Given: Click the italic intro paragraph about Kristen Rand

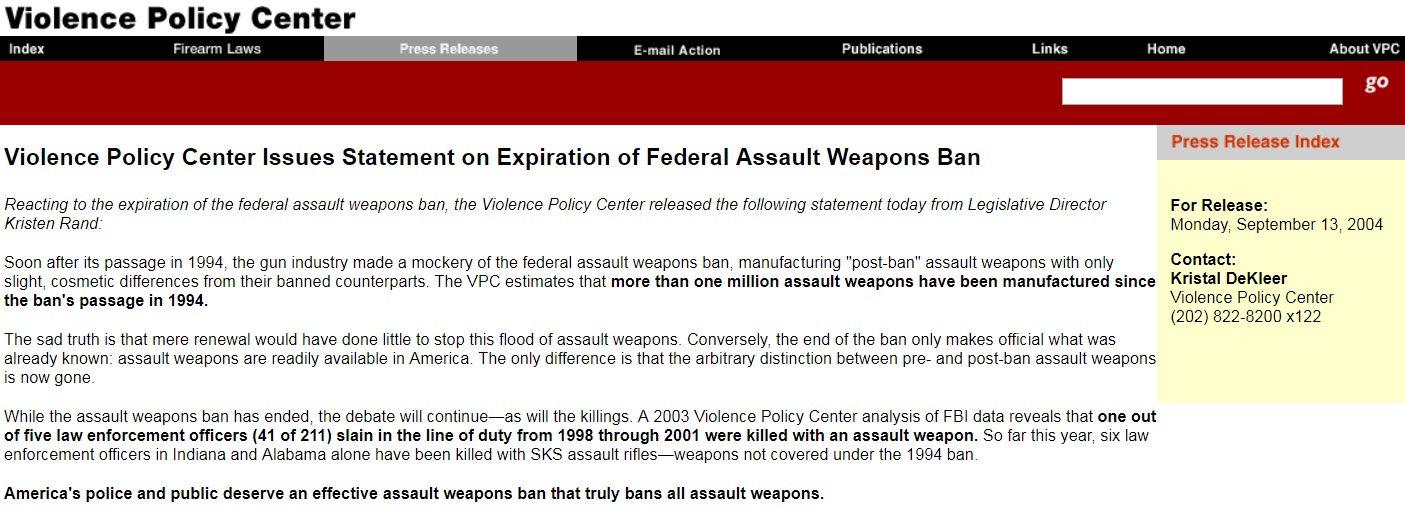Looking at the screenshot, I should (x=555, y=214).
